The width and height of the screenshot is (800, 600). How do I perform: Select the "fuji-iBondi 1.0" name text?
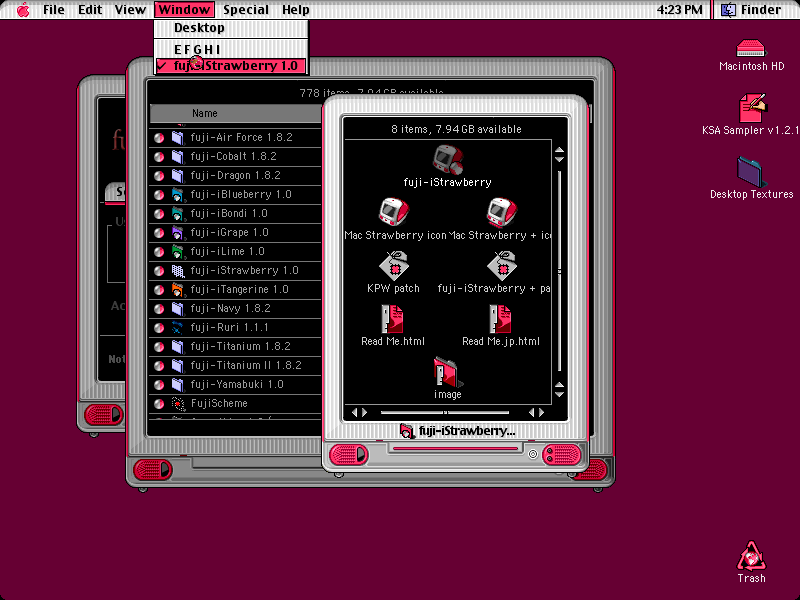[x=229, y=213]
